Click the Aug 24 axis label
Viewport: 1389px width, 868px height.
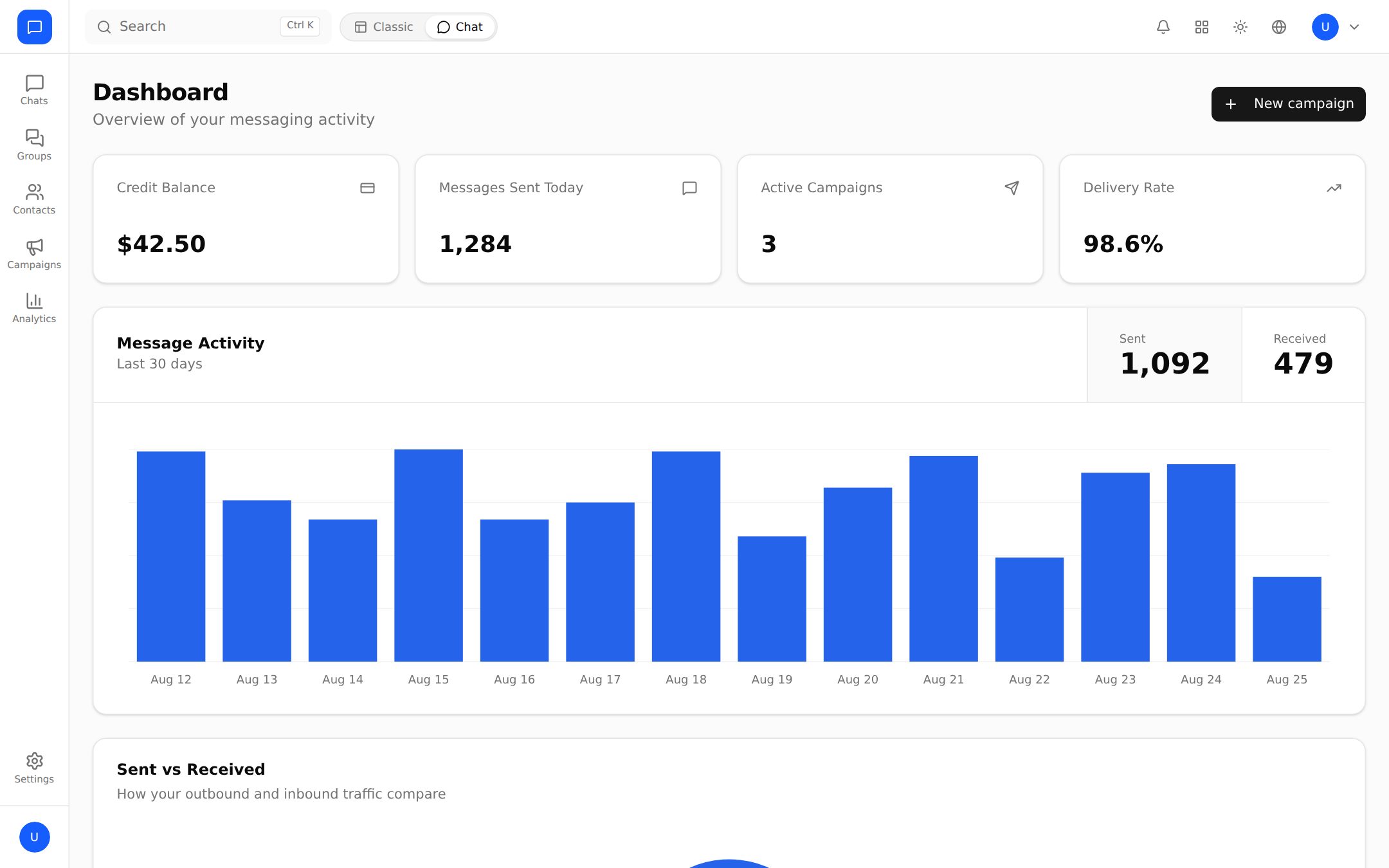pos(1201,680)
